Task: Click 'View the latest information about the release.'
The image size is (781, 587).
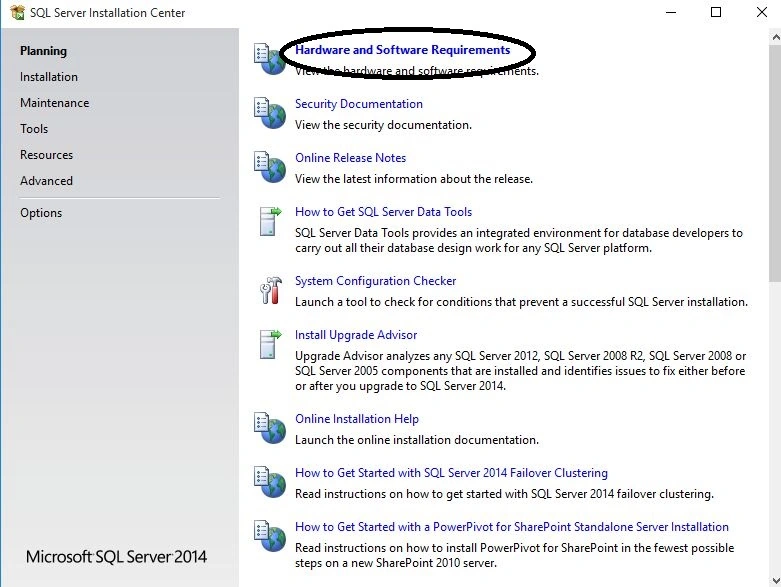Action: click(x=414, y=179)
